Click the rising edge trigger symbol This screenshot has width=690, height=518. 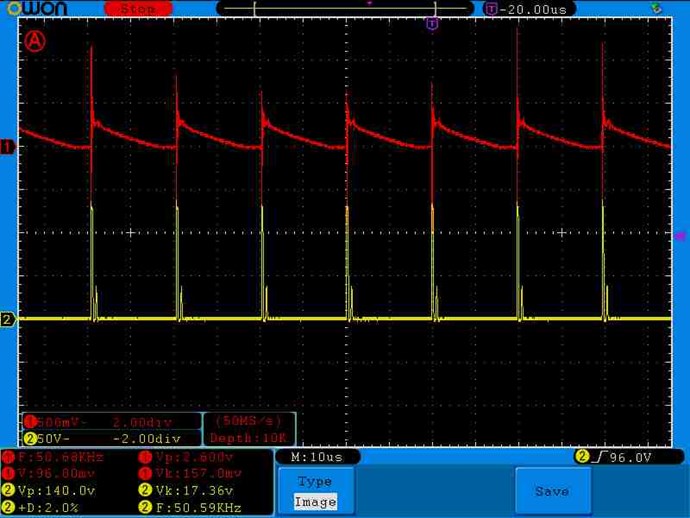tap(600, 457)
